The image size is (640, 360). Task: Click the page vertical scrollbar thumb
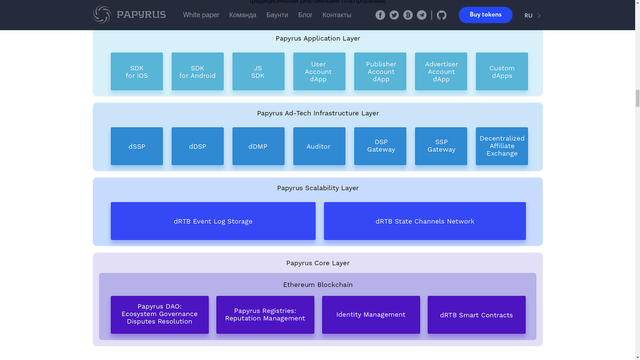click(x=637, y=98)
